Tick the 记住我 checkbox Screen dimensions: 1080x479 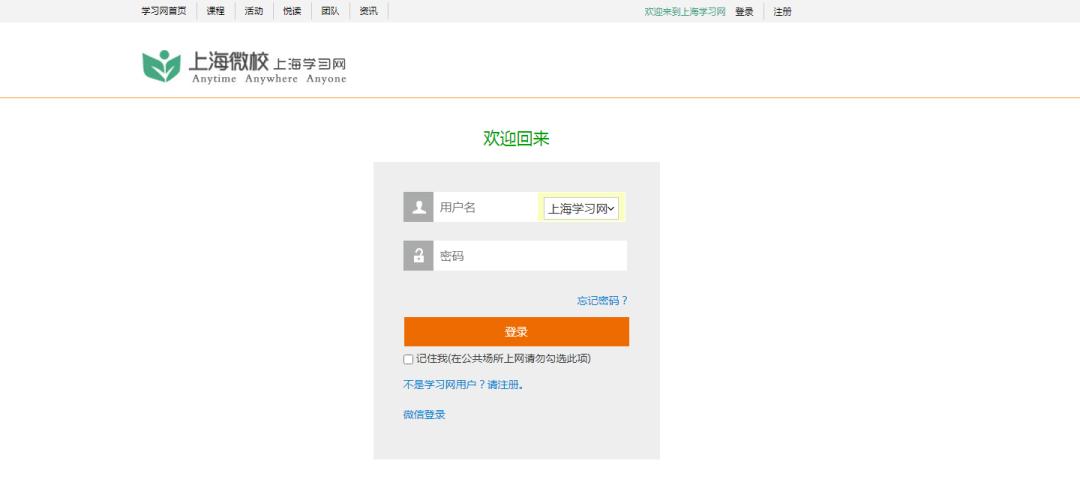(408, 360)
